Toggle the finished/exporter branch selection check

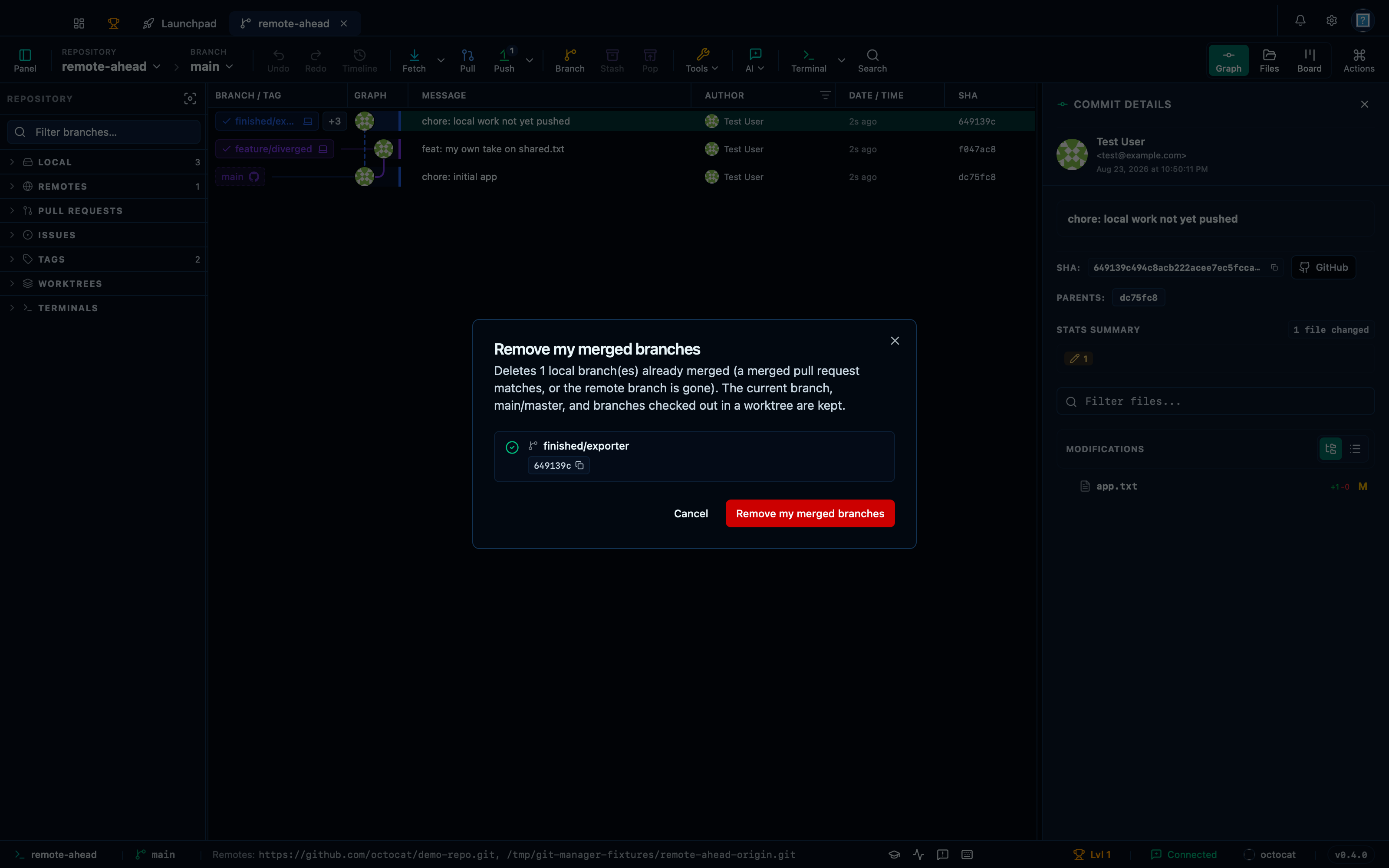pyautogui.click(x=512, y=447)
